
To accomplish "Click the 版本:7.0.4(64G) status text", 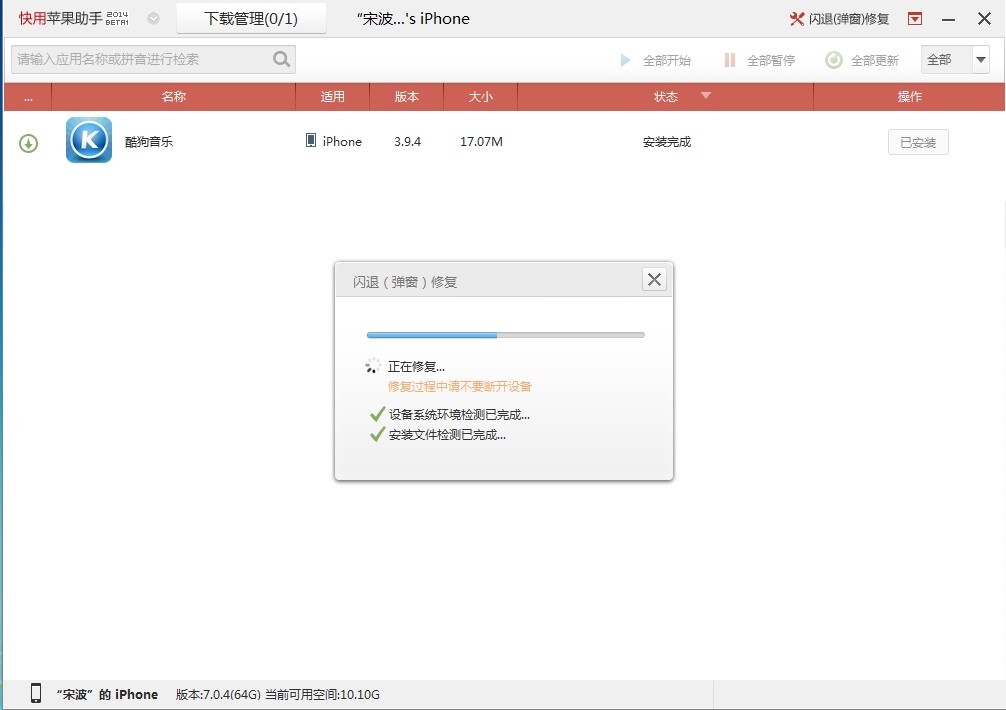I will point(218,695).
